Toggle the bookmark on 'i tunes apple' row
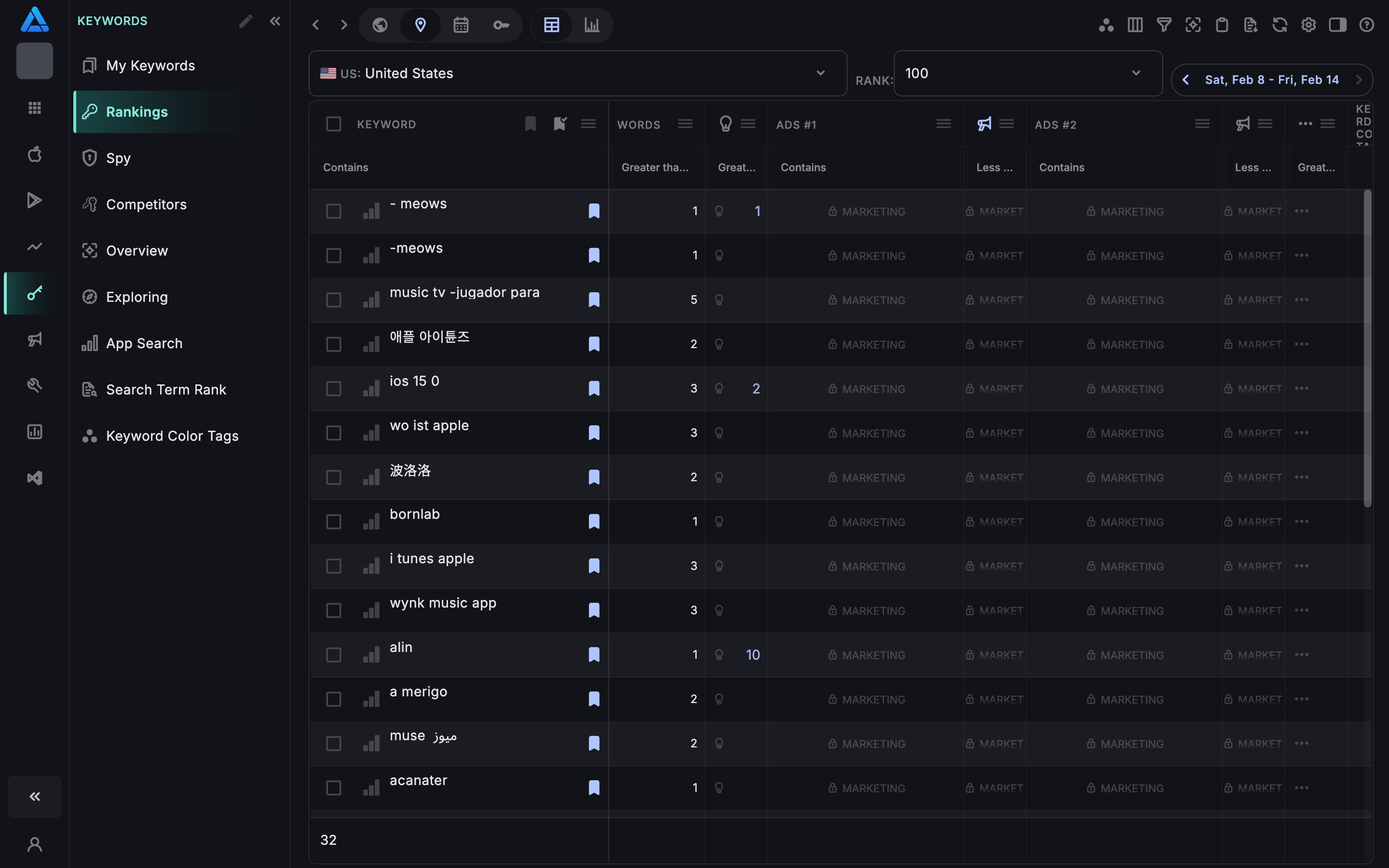Image resolution: width=1389 pixels, height=868 pixels. point(594,566)
